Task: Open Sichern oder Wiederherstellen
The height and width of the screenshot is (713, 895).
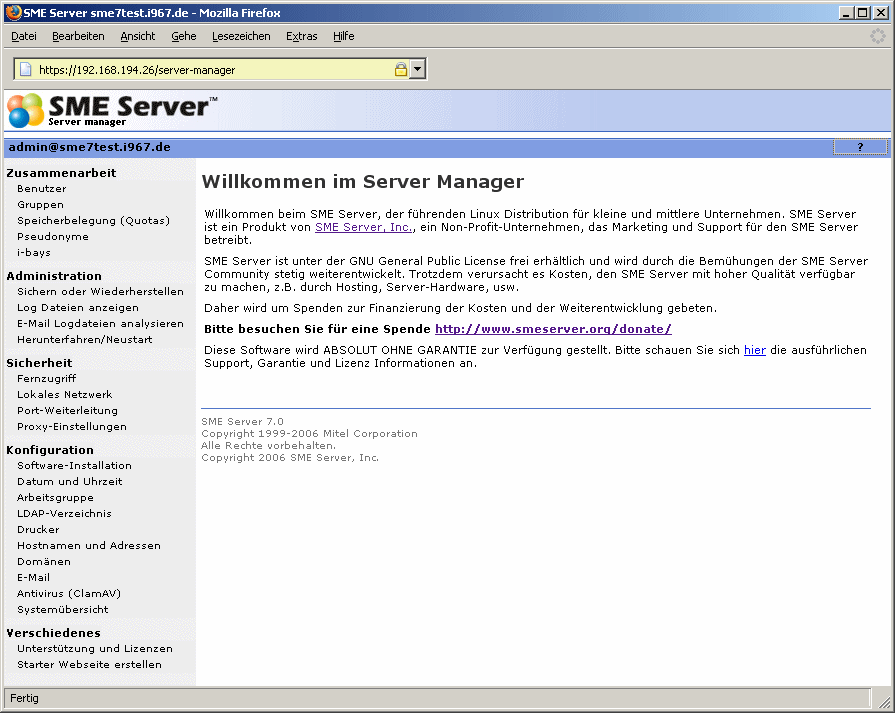Action: pyautogui.click(x=100, y=291)
